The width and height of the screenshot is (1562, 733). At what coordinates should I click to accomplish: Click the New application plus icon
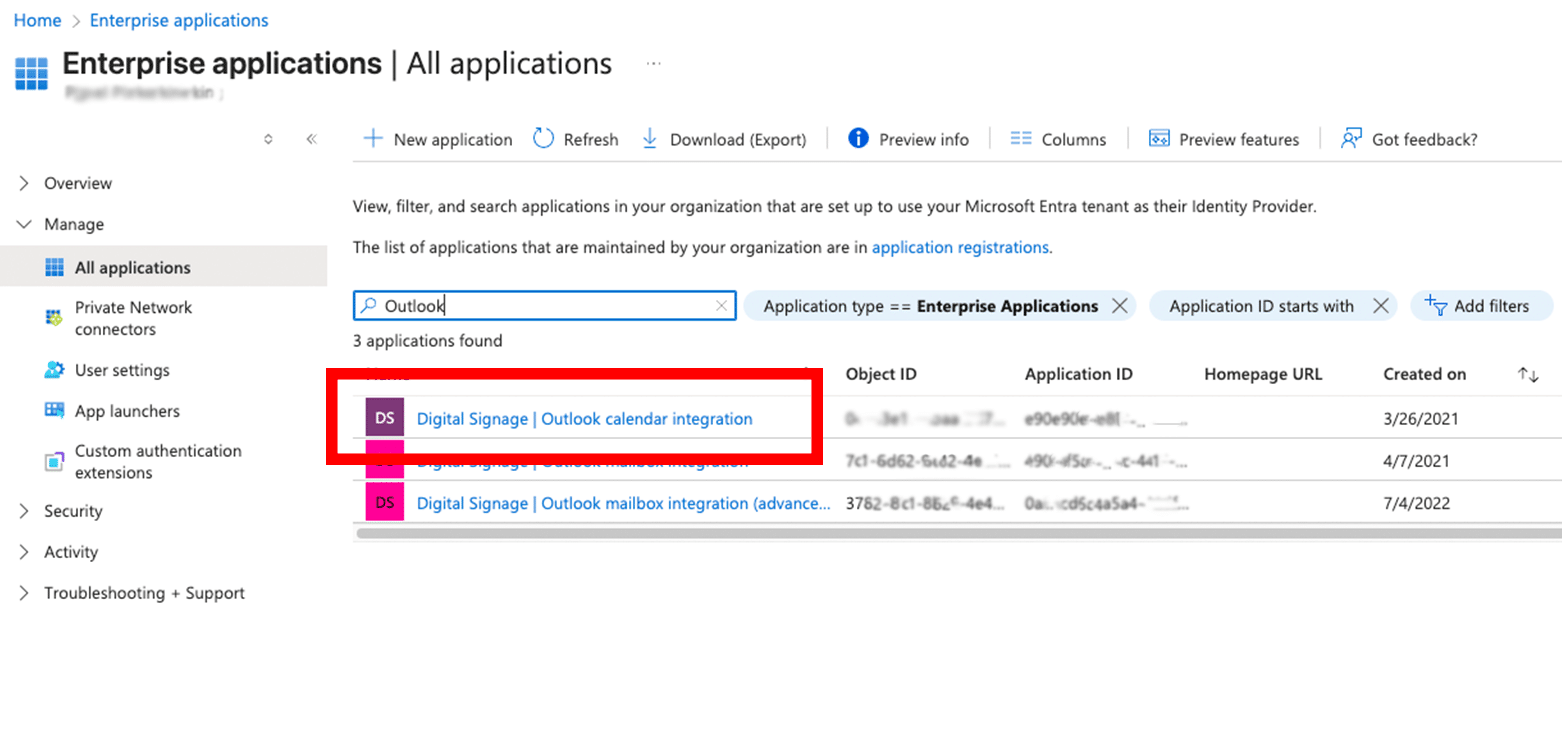372,139
